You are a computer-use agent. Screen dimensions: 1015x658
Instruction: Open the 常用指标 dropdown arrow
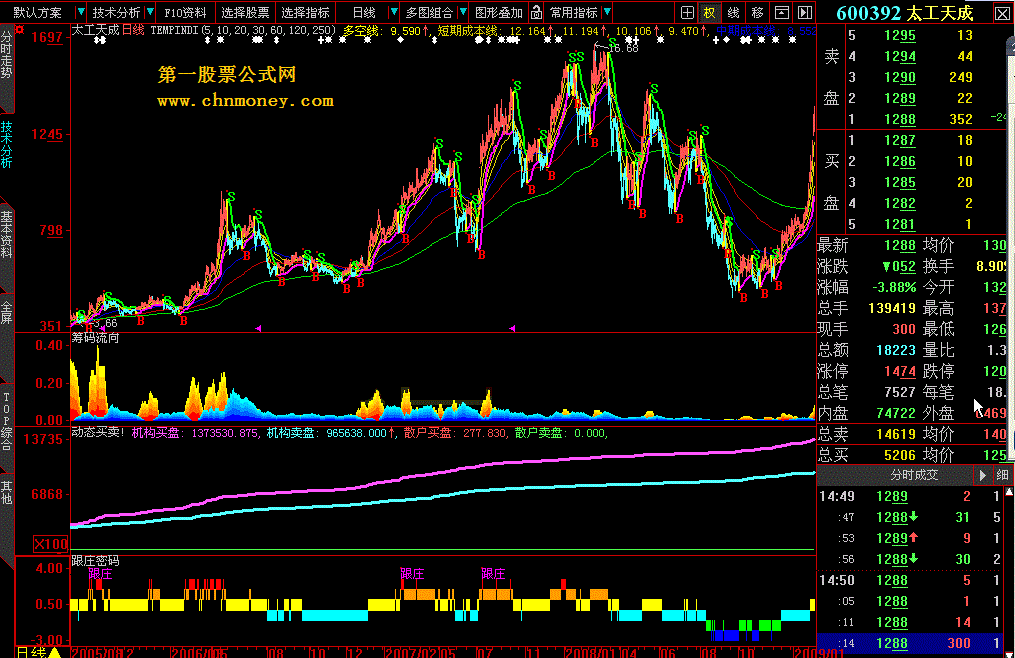tap(607, 12)
